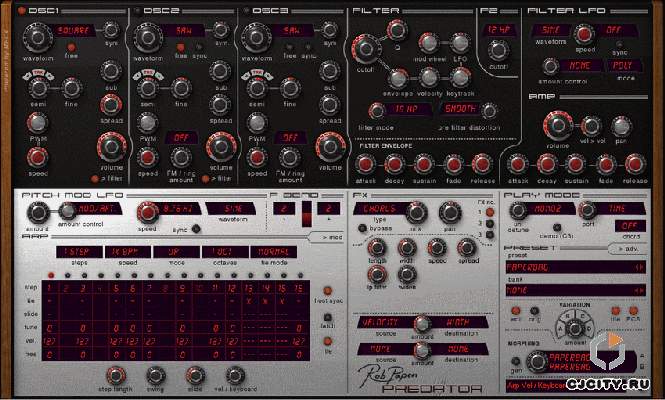Viewport: 665px width, 400px height.
Task: Toggle OSC1 > filter routing LED
Action: click(x=95, y=179)
